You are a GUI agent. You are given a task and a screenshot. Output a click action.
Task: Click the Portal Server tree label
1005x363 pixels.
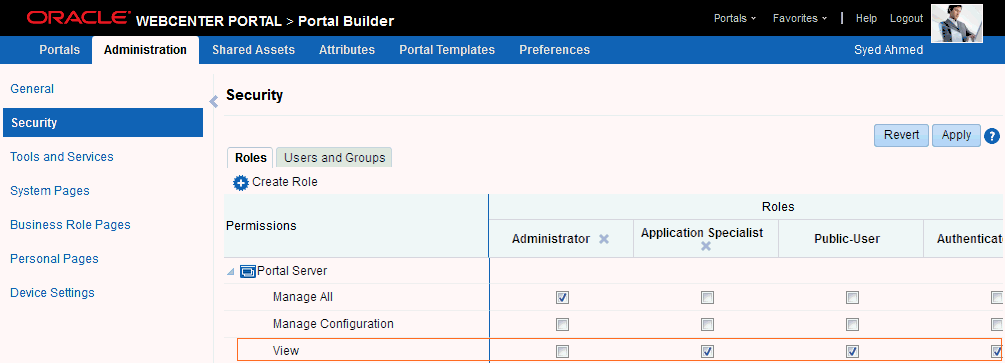pyautogui.click(x=292, y=271)
